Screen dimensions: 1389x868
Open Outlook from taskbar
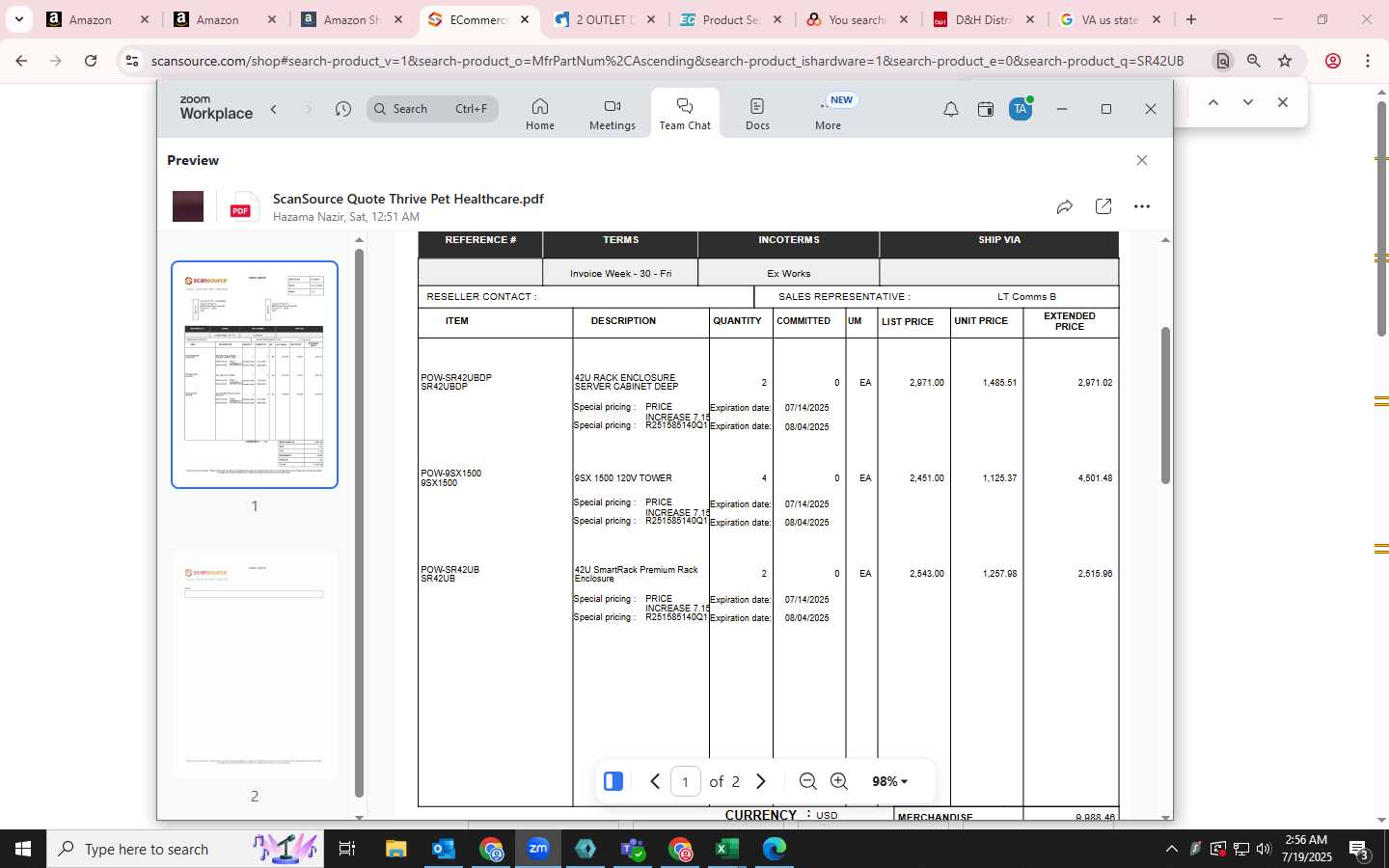pyautogui.click(x=443, y=849)
